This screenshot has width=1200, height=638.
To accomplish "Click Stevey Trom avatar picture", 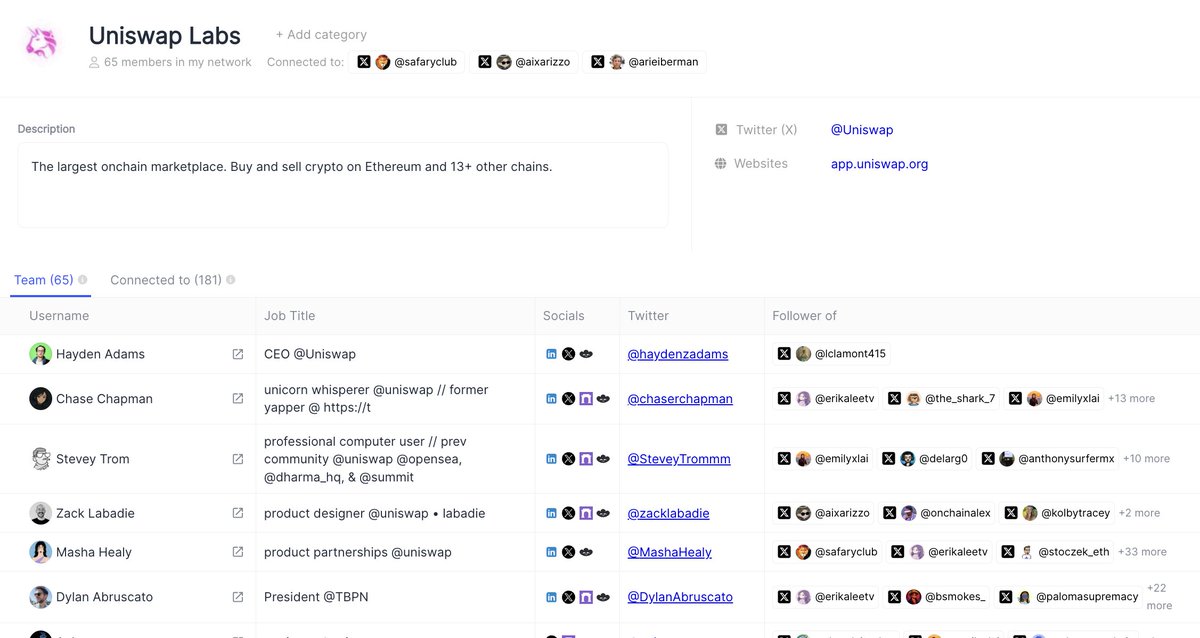I will [x=40, y=459].
